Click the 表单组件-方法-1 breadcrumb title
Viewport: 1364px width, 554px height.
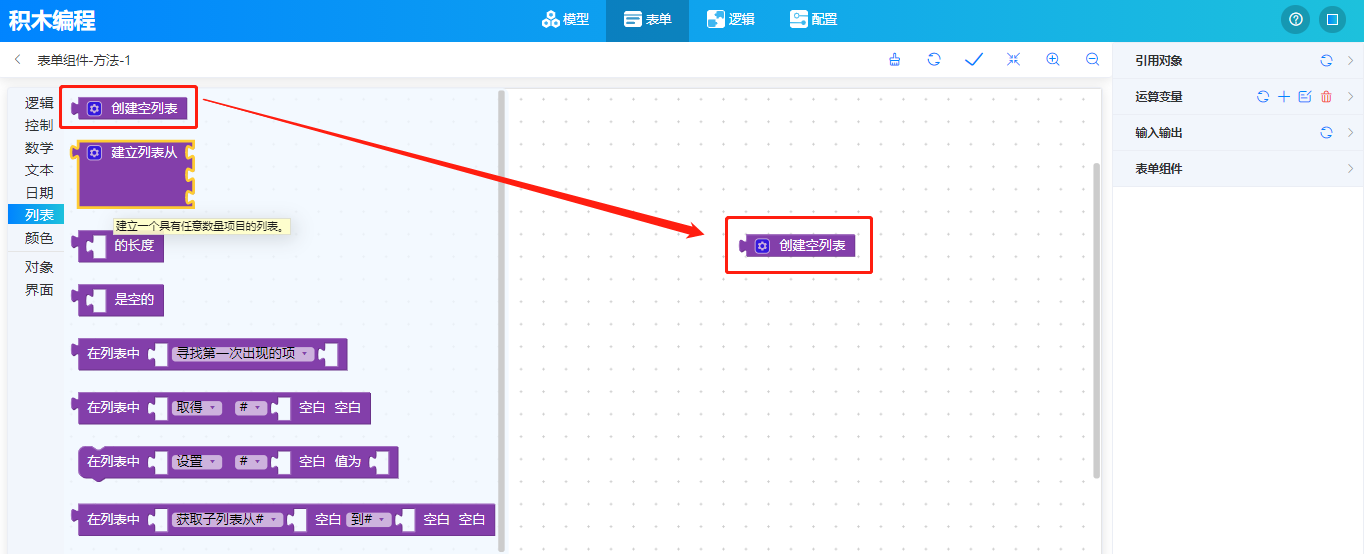pos(84,61)
